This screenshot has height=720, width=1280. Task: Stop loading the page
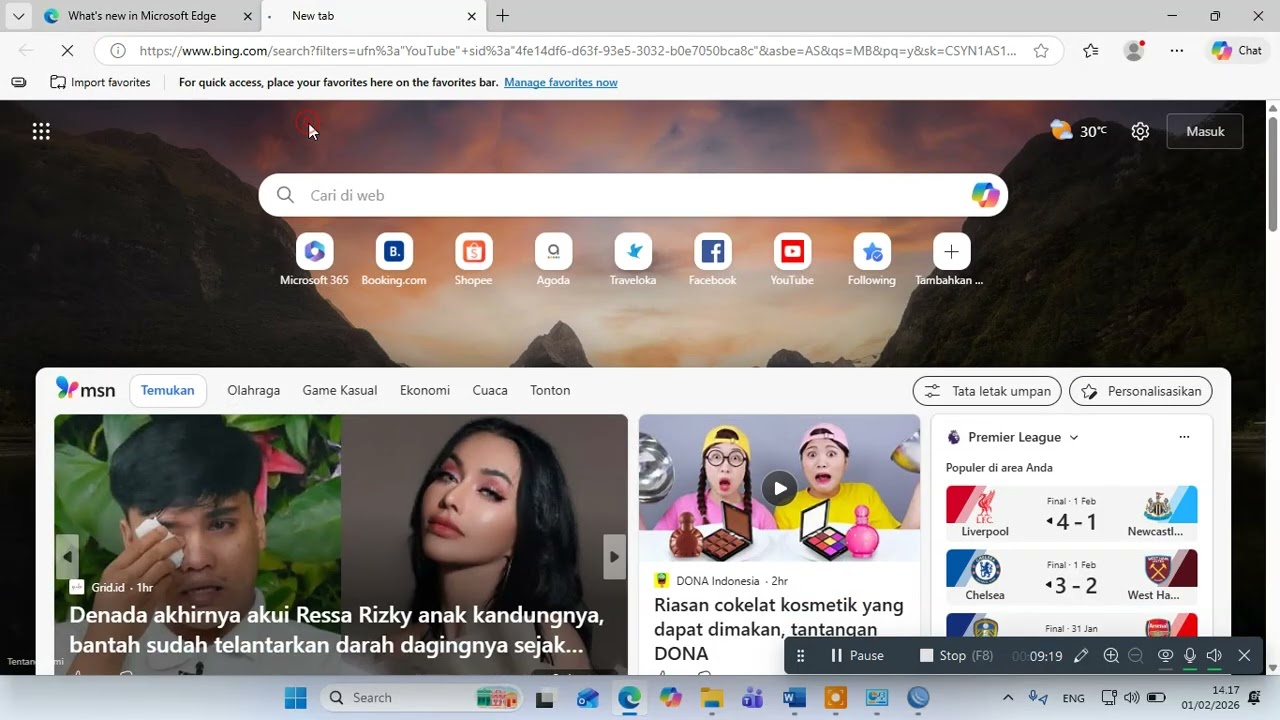click(67, 50)
